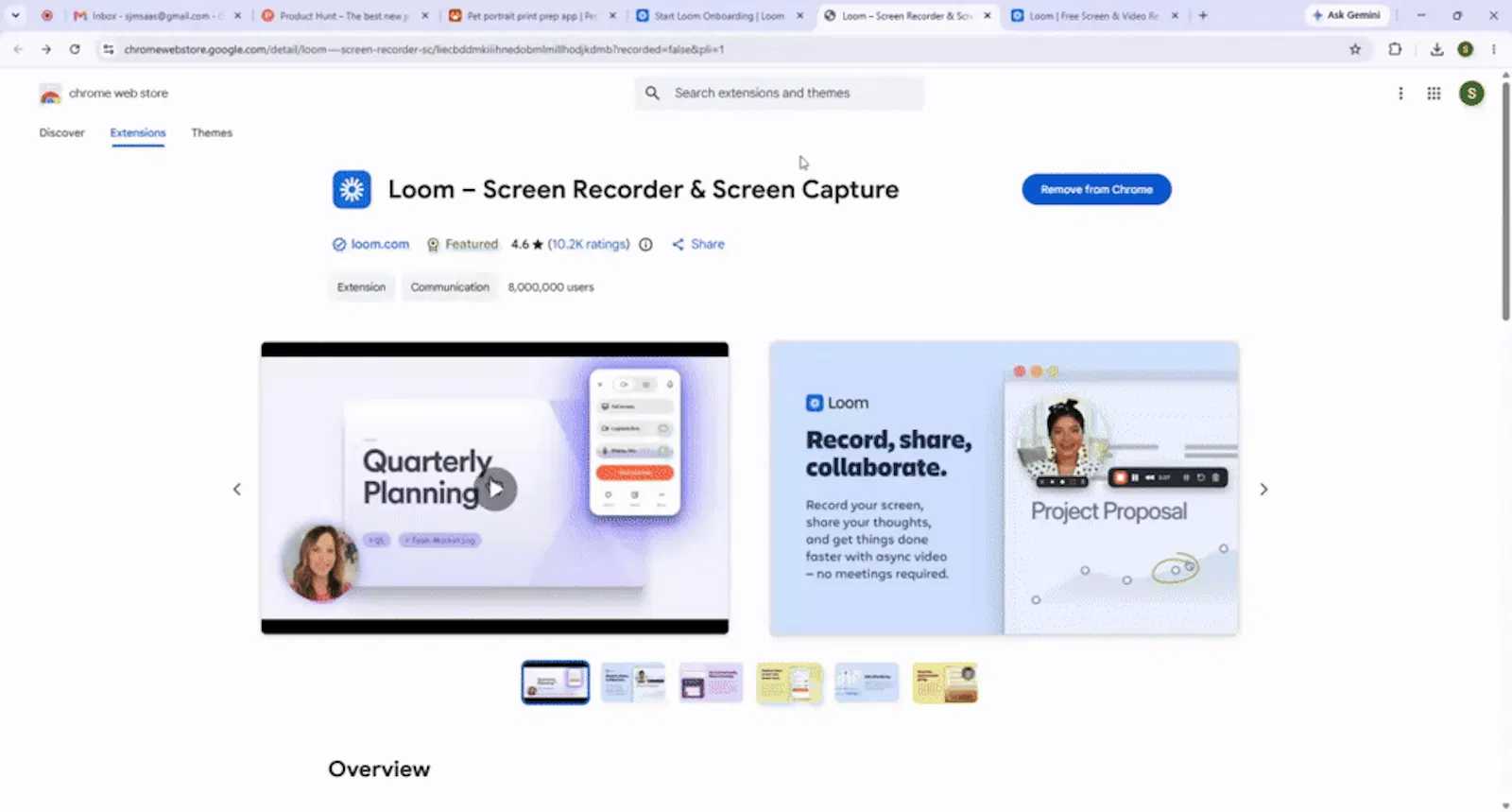1512x812 pixels.
Task: Go forward in browser history
Action: [x=45, y=49]
